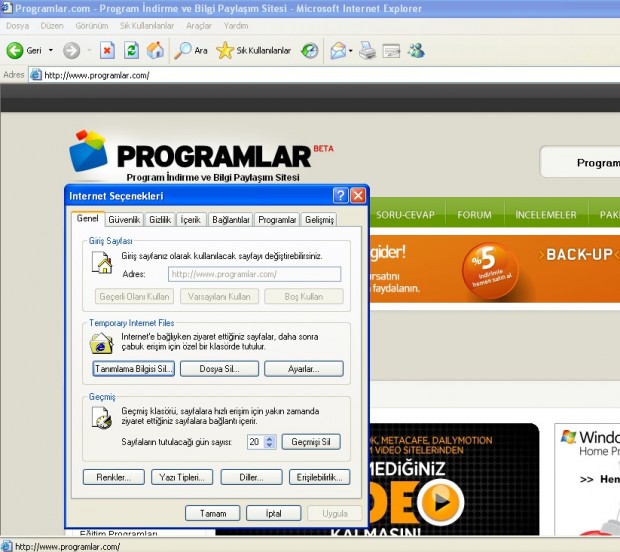Open the Dosya menu
Viewport: 620px width, 552px height.
18,26
